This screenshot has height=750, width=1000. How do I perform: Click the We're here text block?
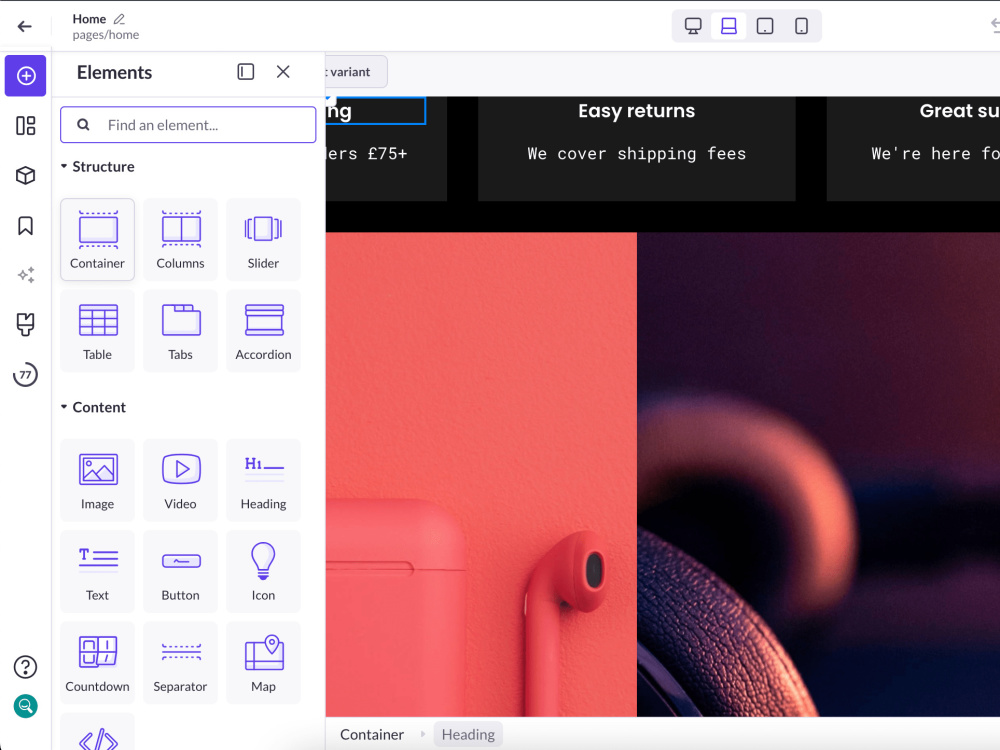[x=936, y=154]
